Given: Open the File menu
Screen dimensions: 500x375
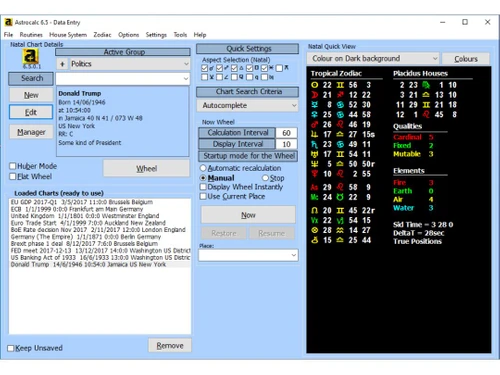Looking at the screenshot, I should click(8, 35).
